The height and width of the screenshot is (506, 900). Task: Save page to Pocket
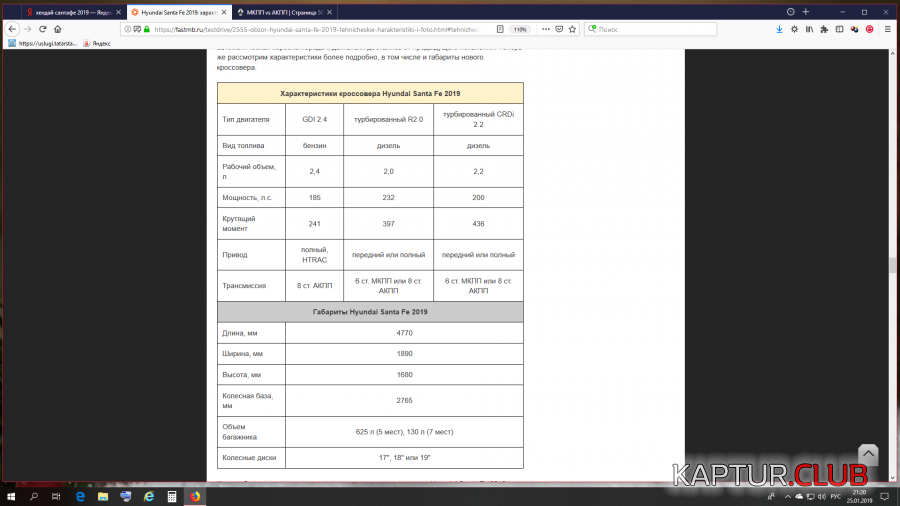point(559,29)
